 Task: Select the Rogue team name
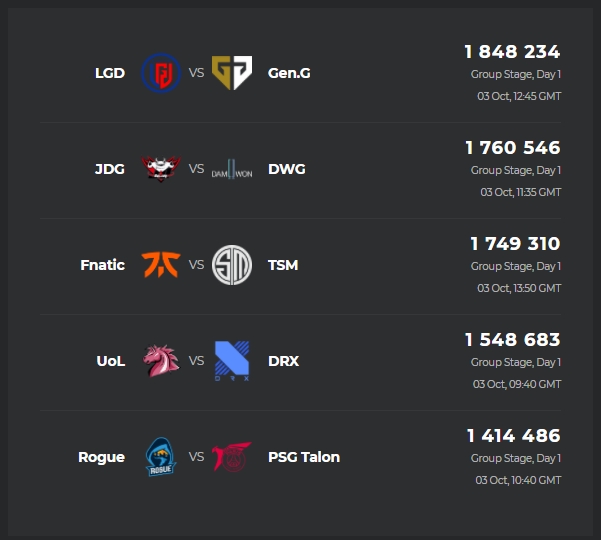[x=101, y=457]
